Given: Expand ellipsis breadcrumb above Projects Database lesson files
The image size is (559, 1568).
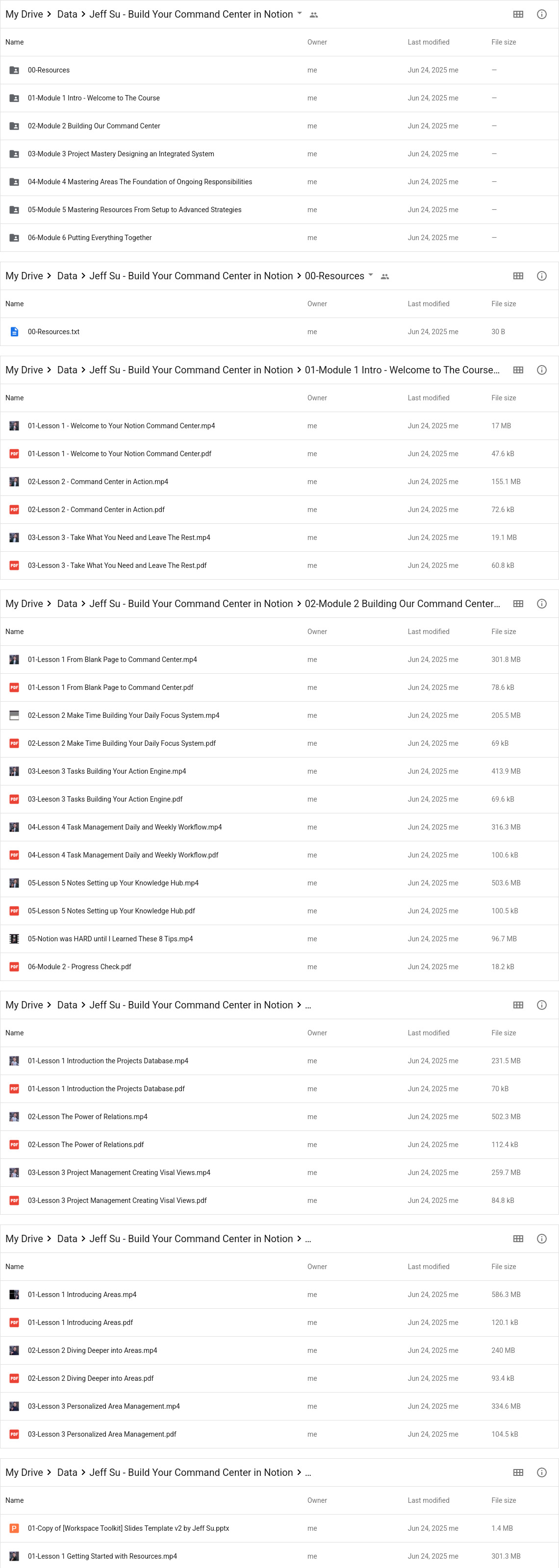Looking at the screenshot, I should [308, 1005].
